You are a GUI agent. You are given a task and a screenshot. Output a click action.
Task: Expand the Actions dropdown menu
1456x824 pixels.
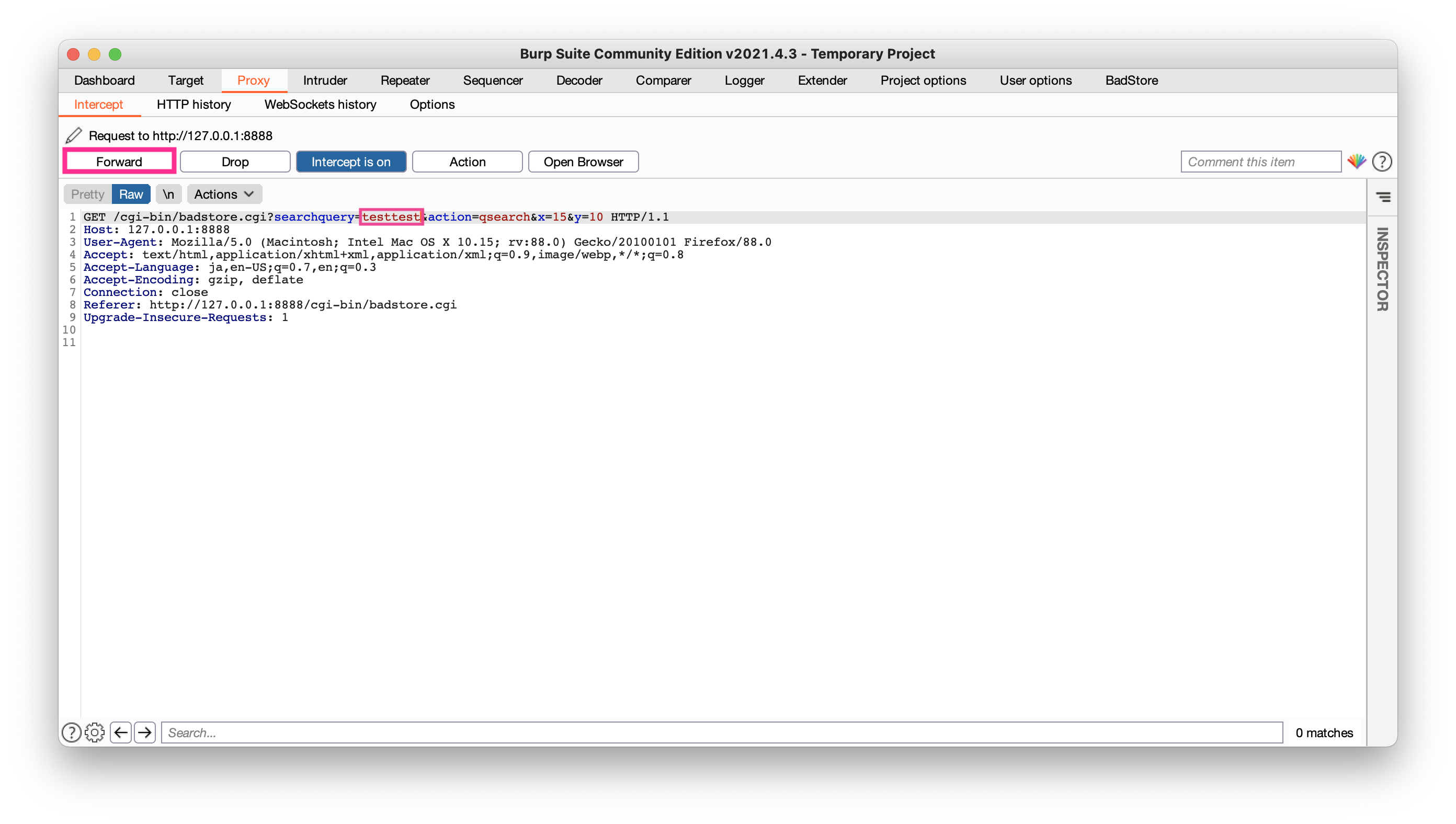224,194
